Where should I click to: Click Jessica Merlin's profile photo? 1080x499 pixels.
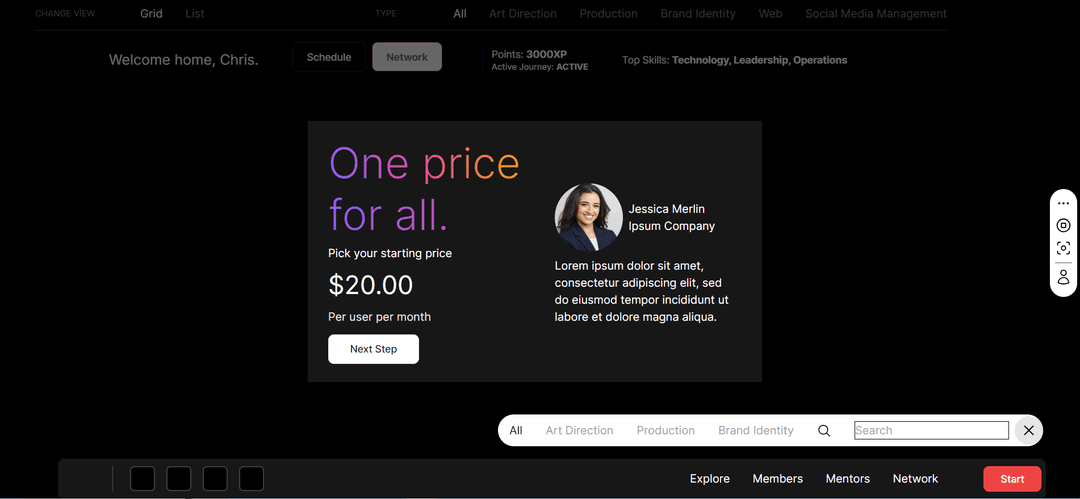[x=588, y=217]
